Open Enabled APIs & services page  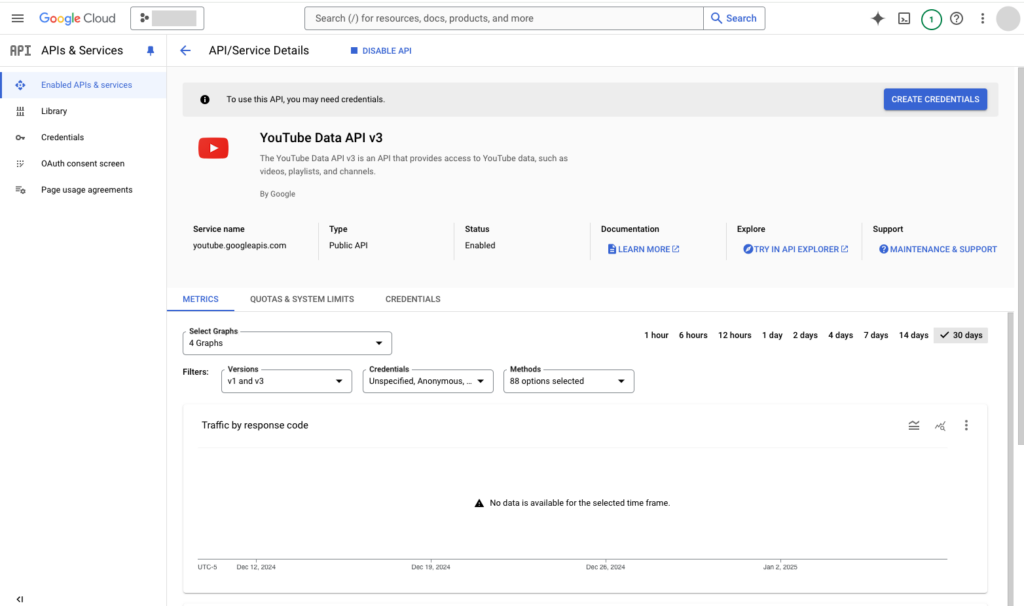84,85
